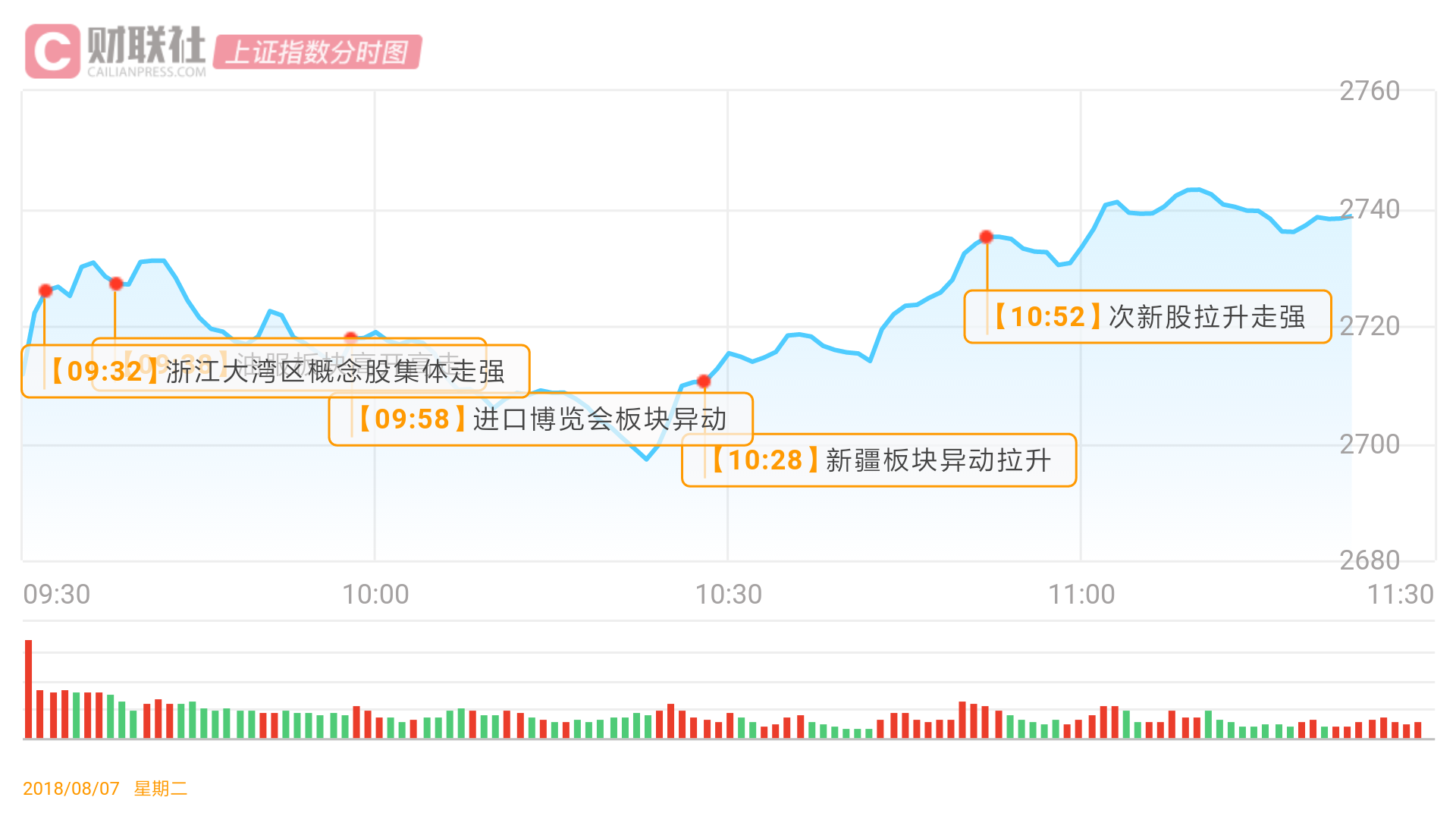Click the red marker dot for 10:52

[986, 237]
